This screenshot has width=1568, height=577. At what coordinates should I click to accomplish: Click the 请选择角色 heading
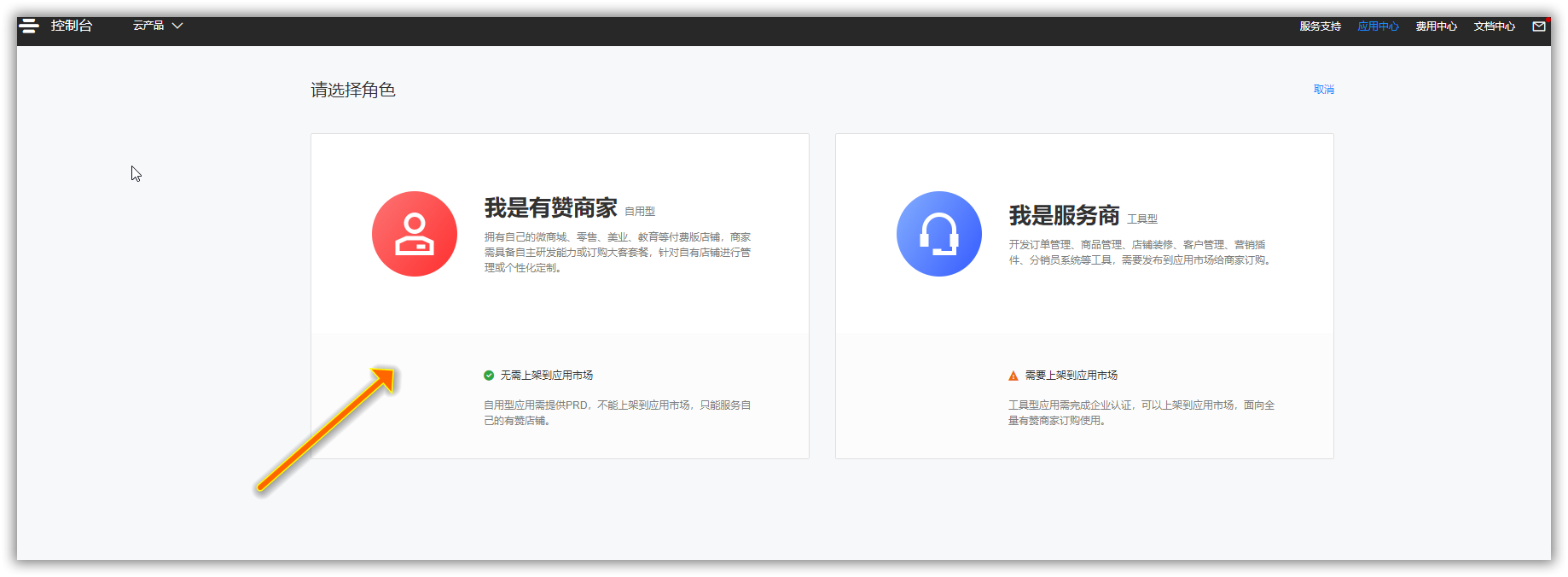click(353, 90)
